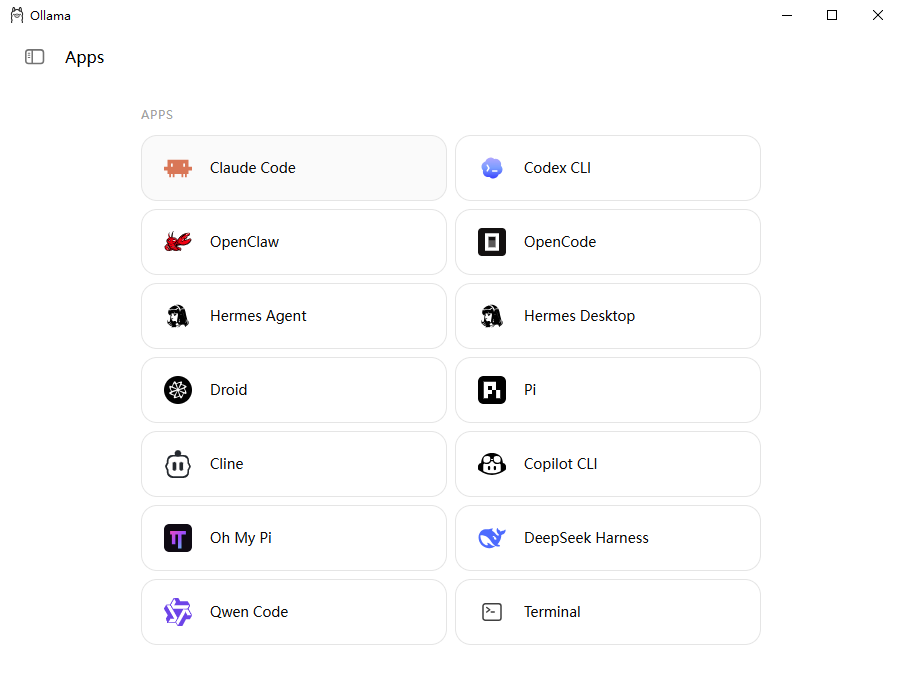Select the OpenClaw label
Image resolution: width=902 pixels, height=692 pixels.
click(x=244, y=242)
